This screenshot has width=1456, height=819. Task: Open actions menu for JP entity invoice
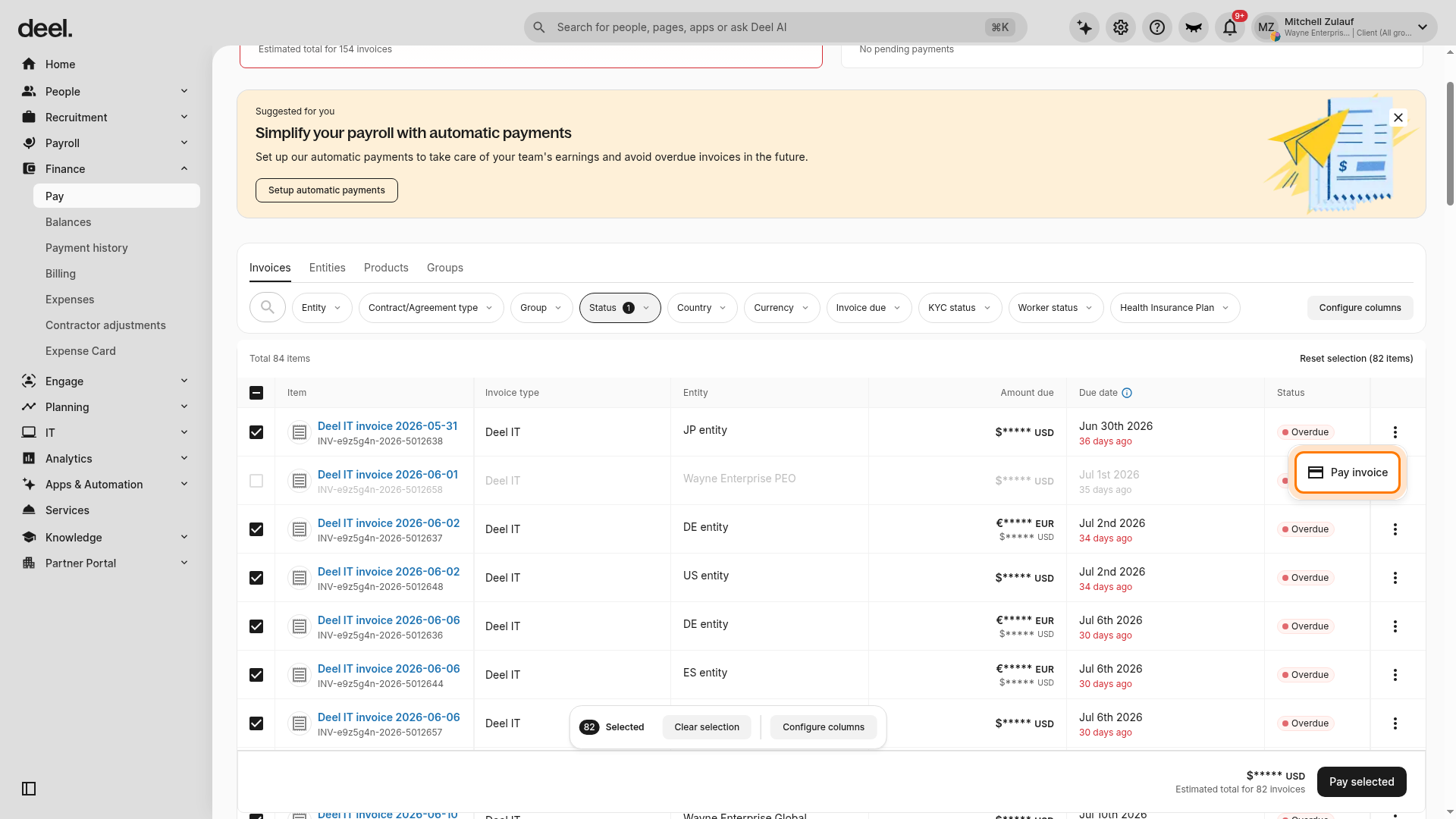pos(1395,432)
